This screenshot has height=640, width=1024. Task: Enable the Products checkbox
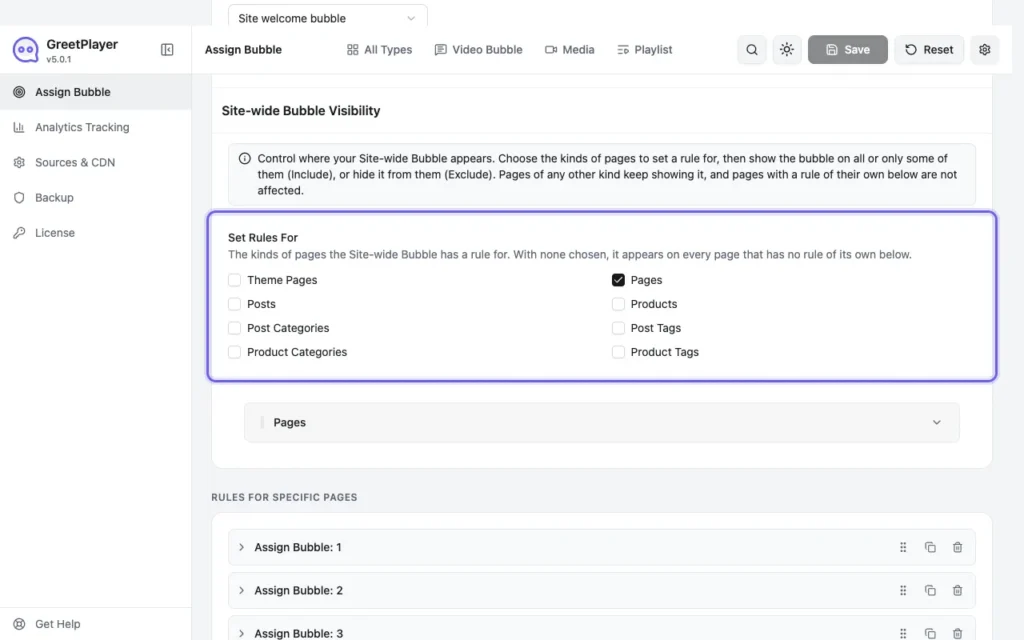[618, 304]
